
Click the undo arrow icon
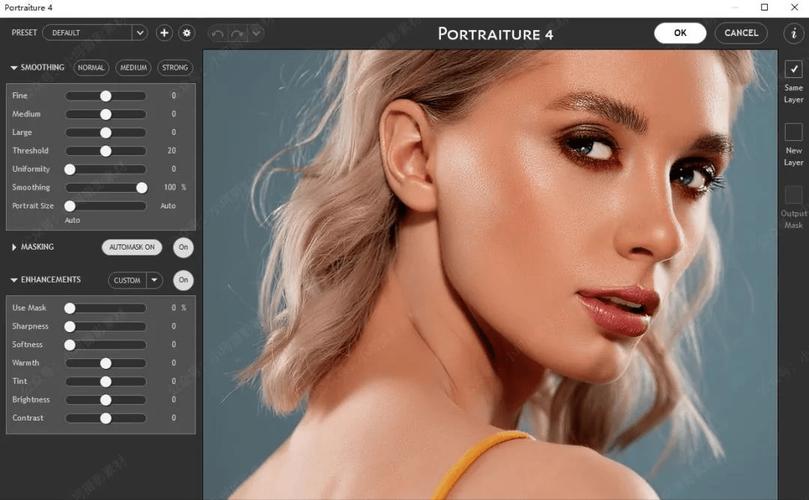[x=218, y=34]
